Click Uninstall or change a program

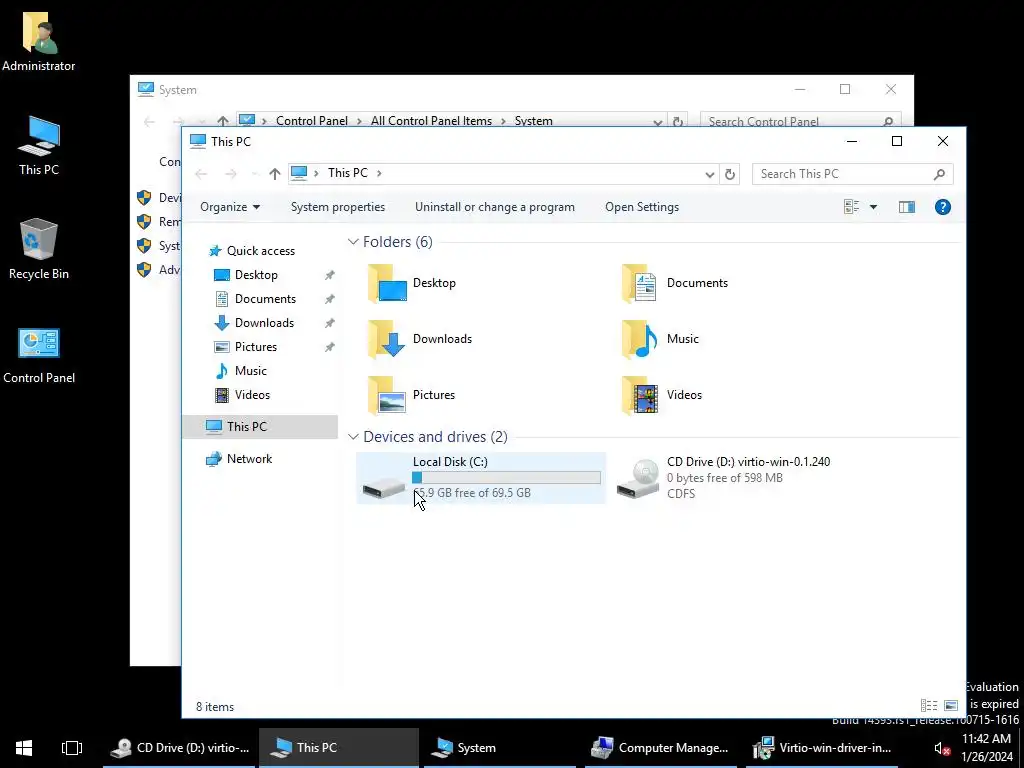point(495,207)
